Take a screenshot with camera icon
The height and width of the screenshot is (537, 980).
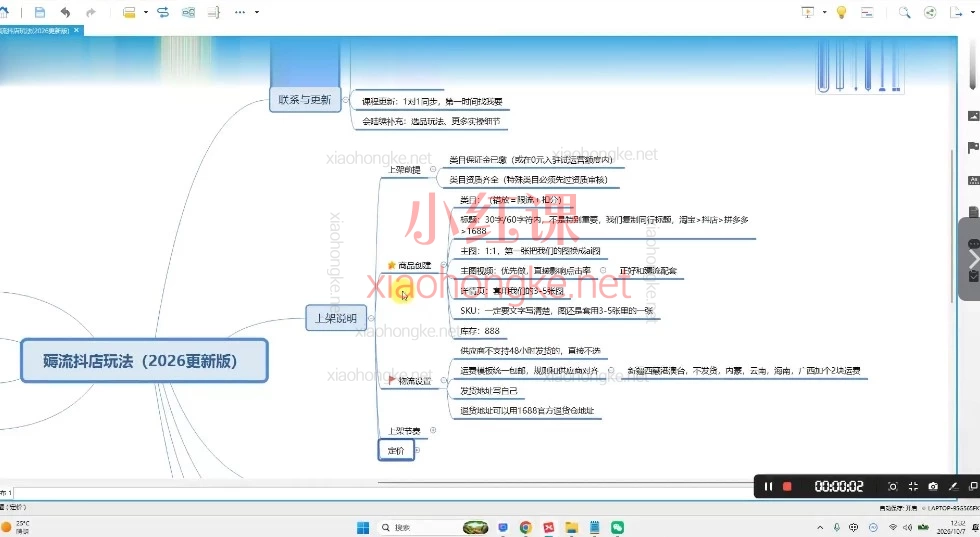pyautogui.click(x=933, y=486)
